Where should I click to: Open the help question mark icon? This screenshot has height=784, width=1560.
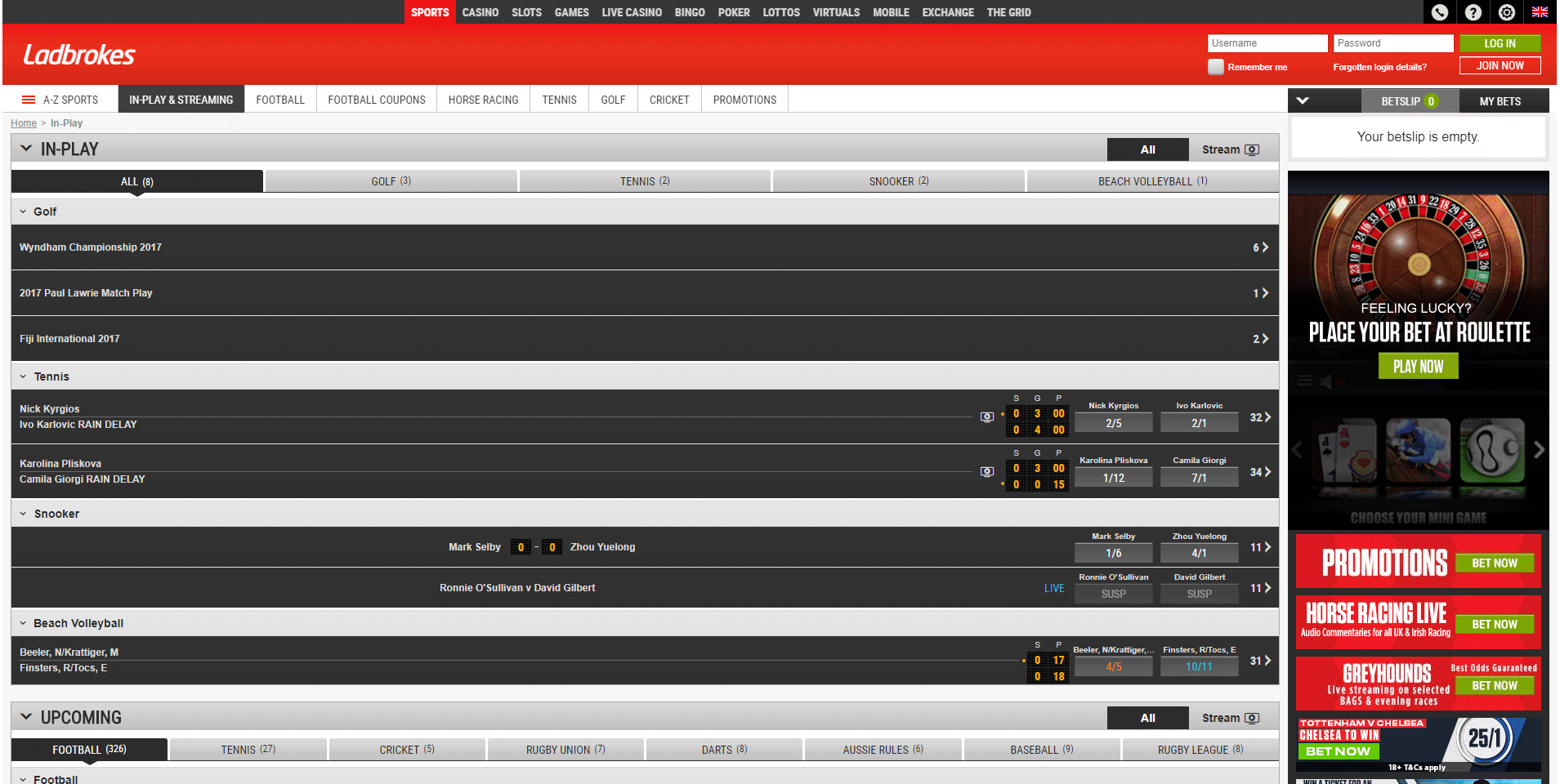tap(1473, 12)
